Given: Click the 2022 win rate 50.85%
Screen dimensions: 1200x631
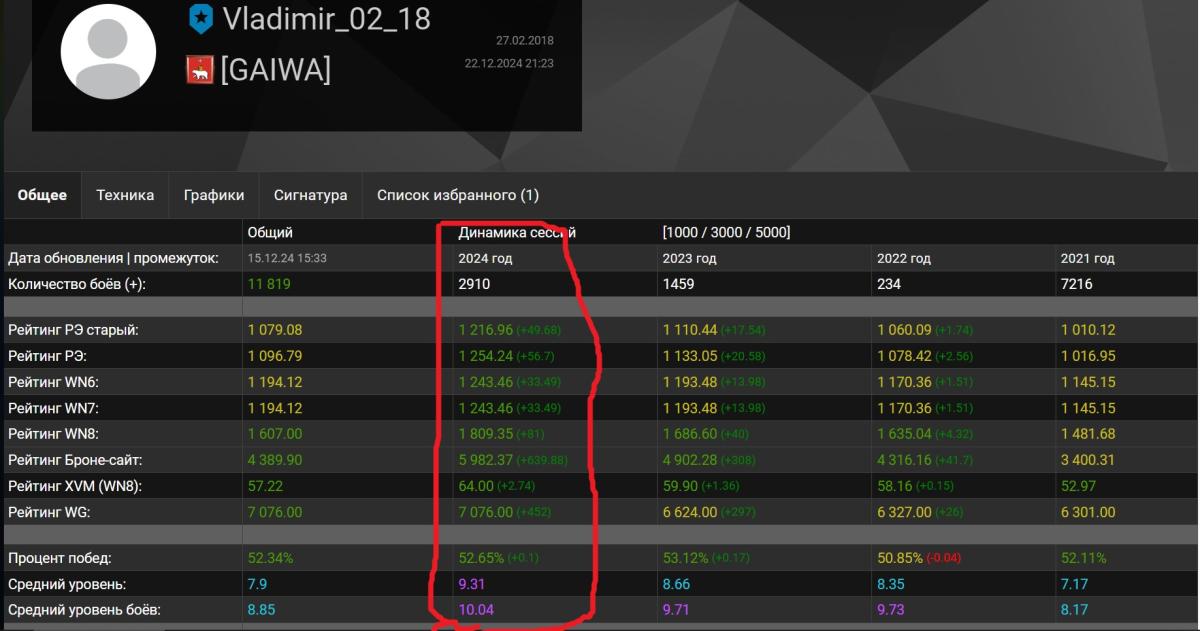Looking at the screenshot, I should point(899,558).
